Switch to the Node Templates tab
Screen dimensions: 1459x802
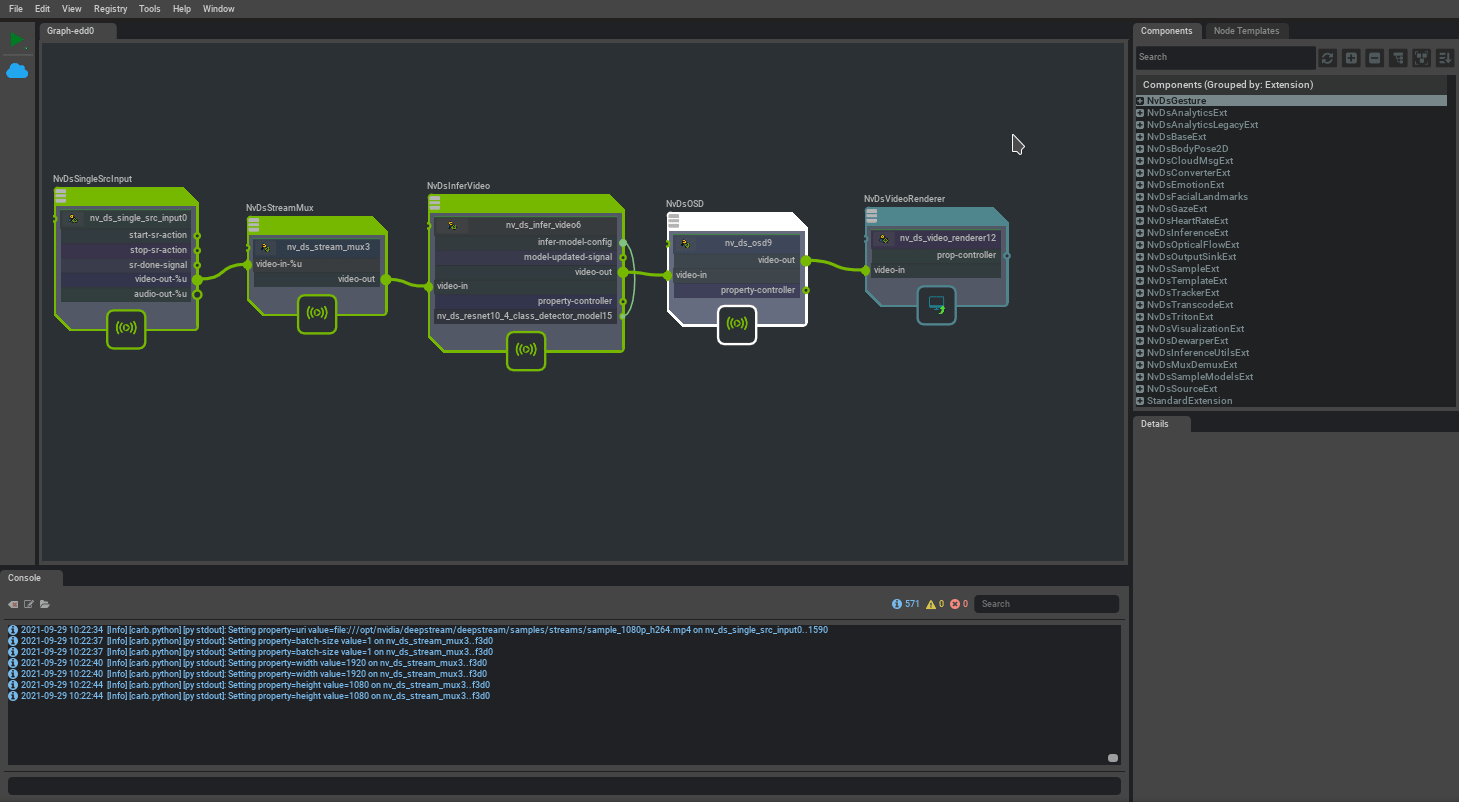click(x=1246, y=31)
